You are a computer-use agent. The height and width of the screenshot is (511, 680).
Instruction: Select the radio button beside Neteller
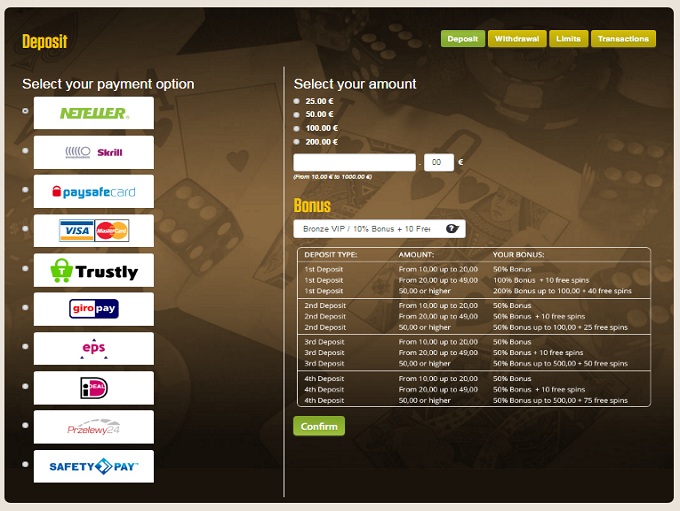click(x=26, y=111)
